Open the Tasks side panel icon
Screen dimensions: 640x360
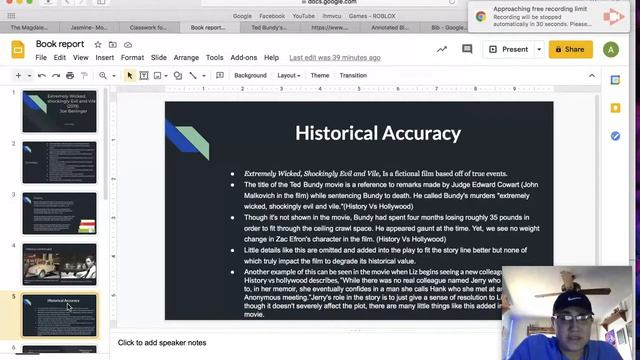(x=616, y=136)
